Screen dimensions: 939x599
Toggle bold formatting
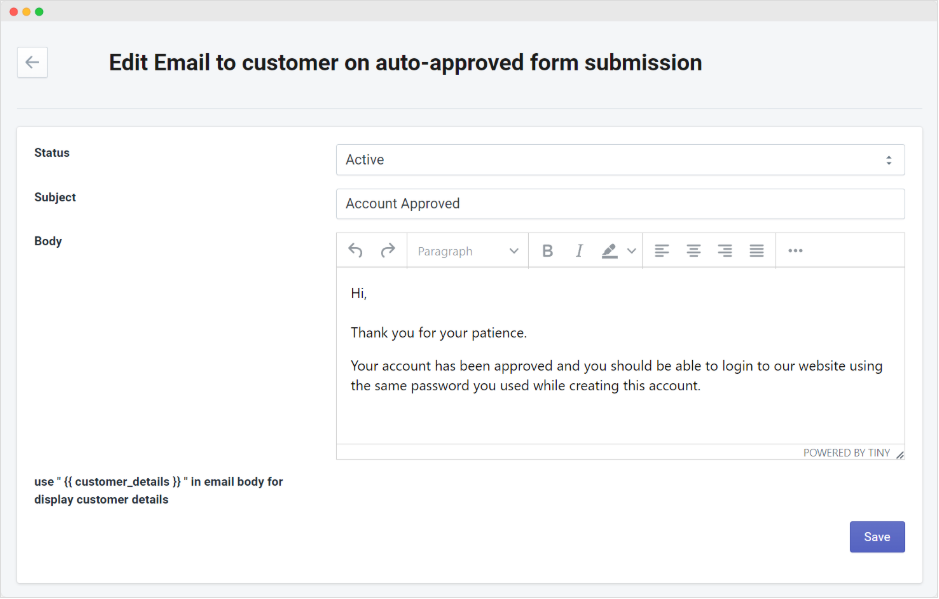547,251
